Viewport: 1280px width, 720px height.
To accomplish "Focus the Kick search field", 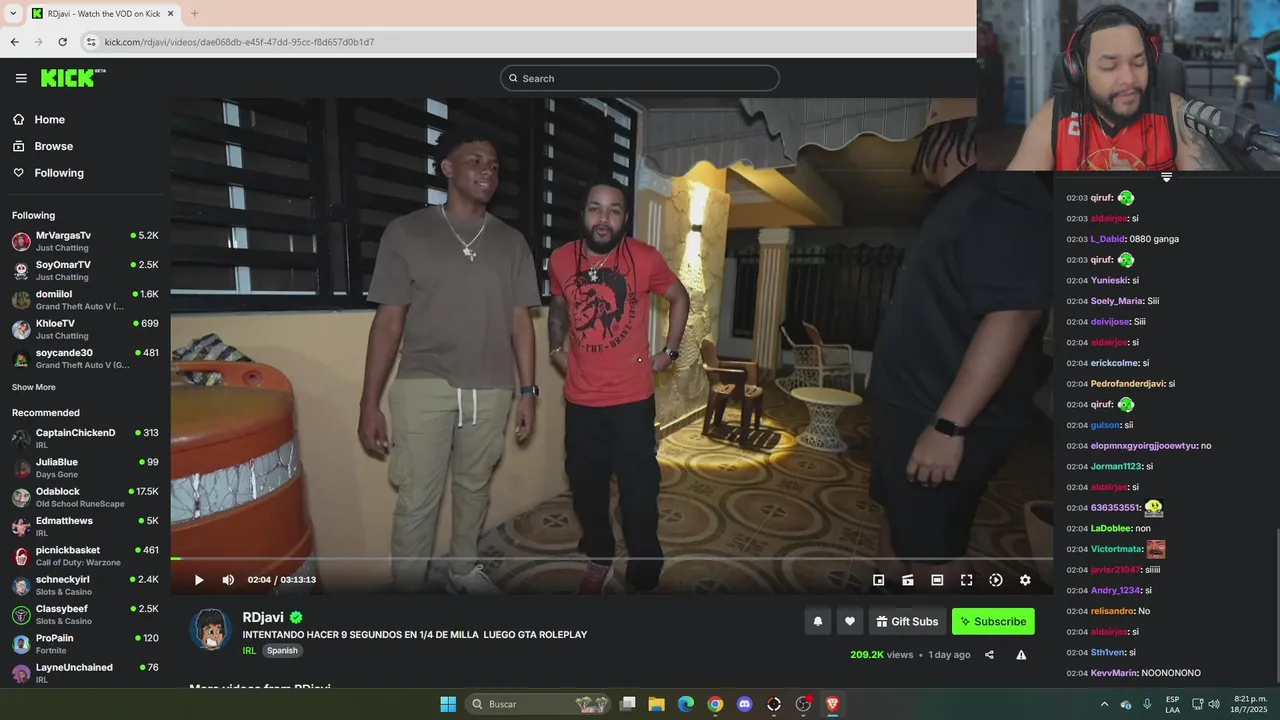I will point(640,78).
